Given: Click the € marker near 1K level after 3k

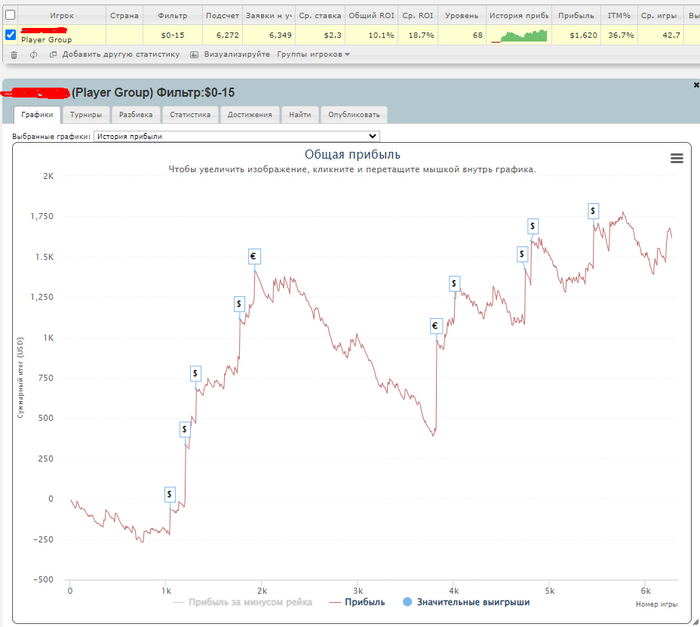Looking at the screenshot, I should click(435, 326).
